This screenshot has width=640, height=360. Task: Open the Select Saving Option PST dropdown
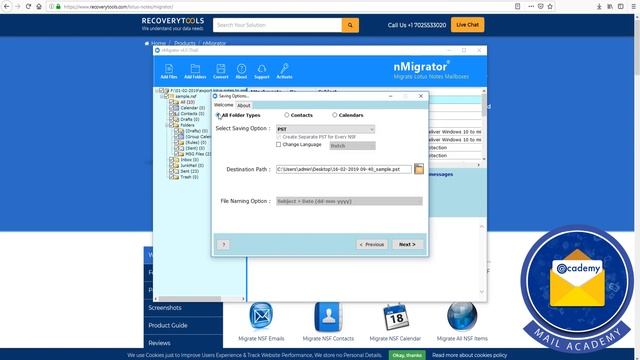point(325,129)
